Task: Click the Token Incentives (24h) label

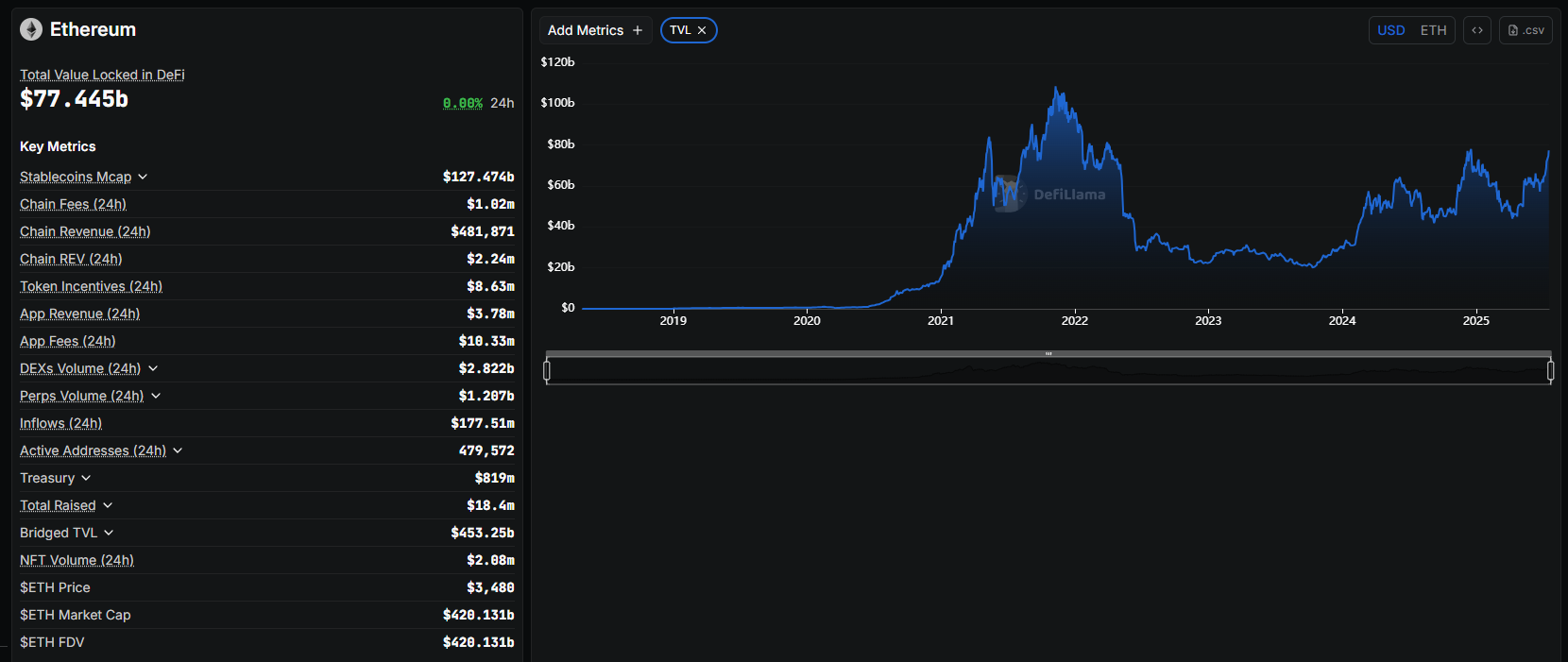Action: point(91,286)
